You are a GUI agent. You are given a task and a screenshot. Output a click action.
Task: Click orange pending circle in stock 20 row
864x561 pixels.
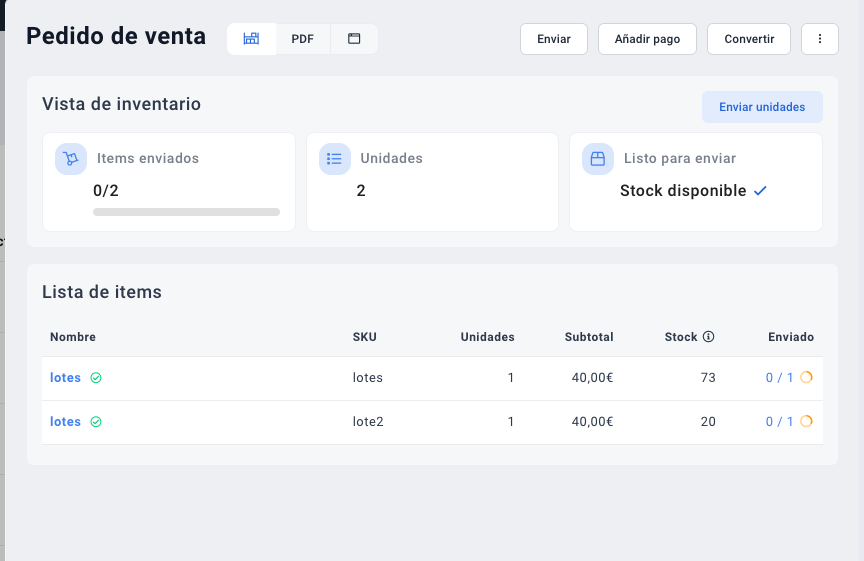[806, 421]
